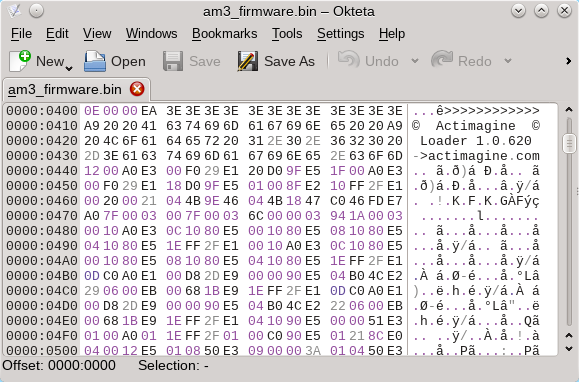Viewport: 579px width, 382px height.
Task: Open a file with the Open icon
Action: pyautogui.click(x=95, y=61)
